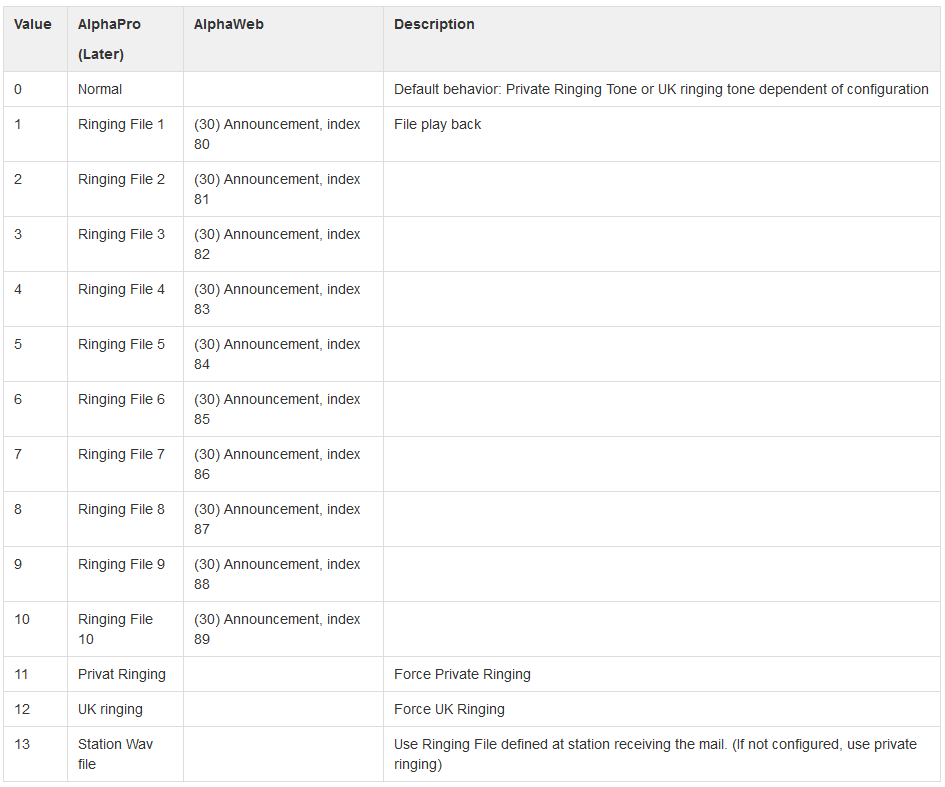This screenshot has height=787, width=945.
Task: Click the Station Wav file cell
Action: [x=115, y=754]
